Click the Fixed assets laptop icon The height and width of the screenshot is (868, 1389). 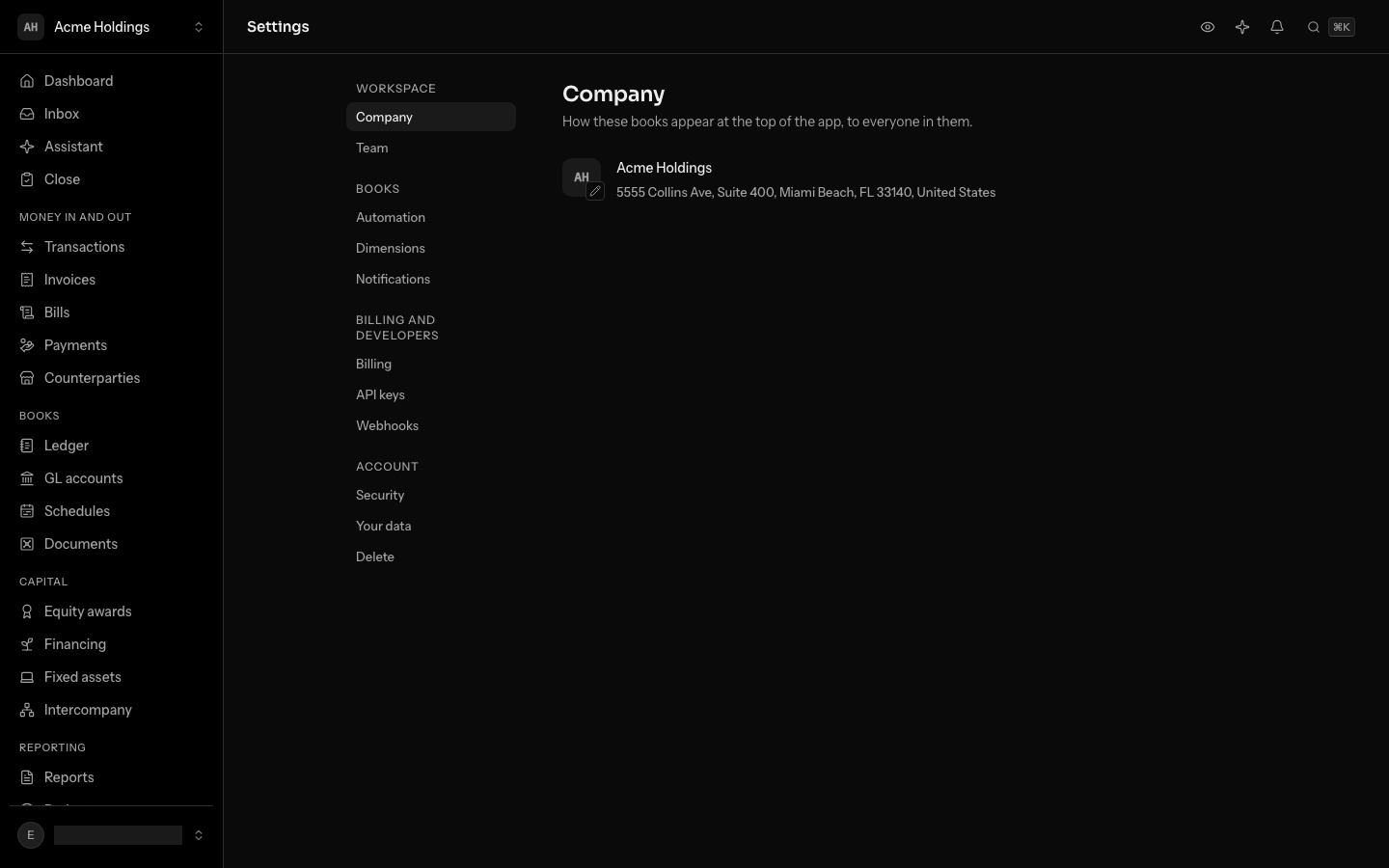click(27, 677)
